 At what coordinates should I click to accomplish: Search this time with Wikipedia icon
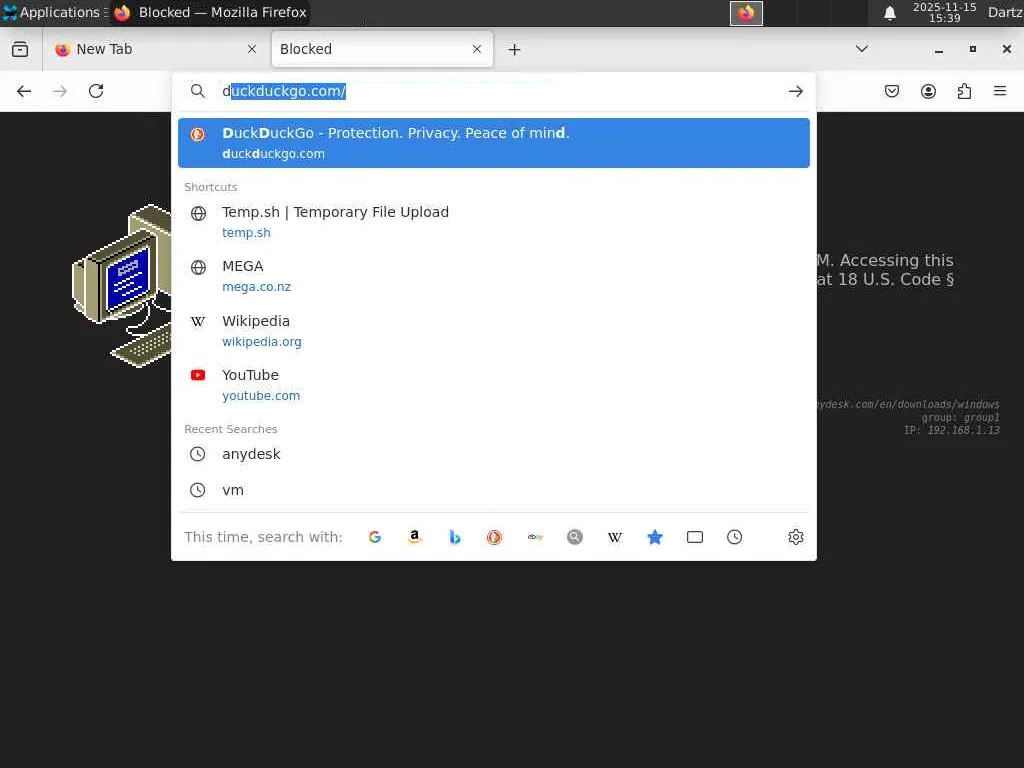(x=615, y=537)
